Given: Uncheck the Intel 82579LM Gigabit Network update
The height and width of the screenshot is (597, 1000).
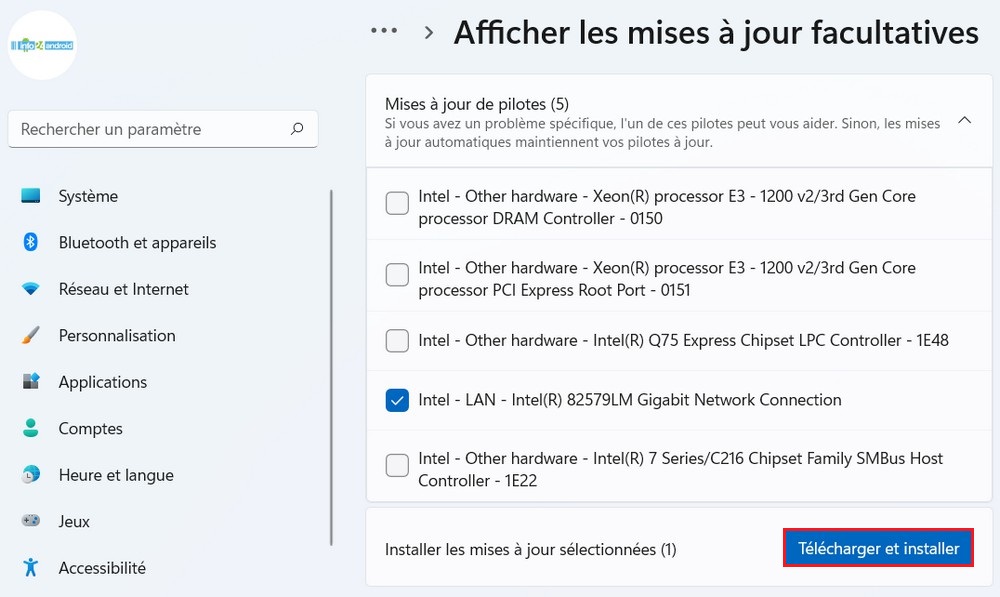Looking at the screenshot, I should point(397,400).
